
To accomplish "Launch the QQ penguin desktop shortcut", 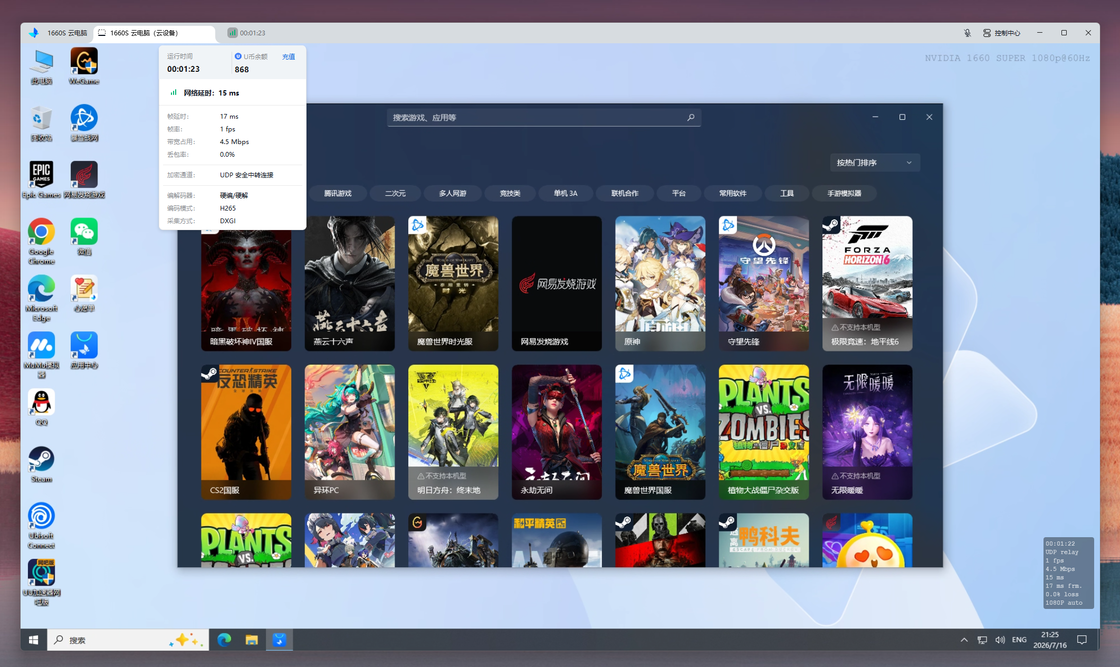I will point(41,408).
